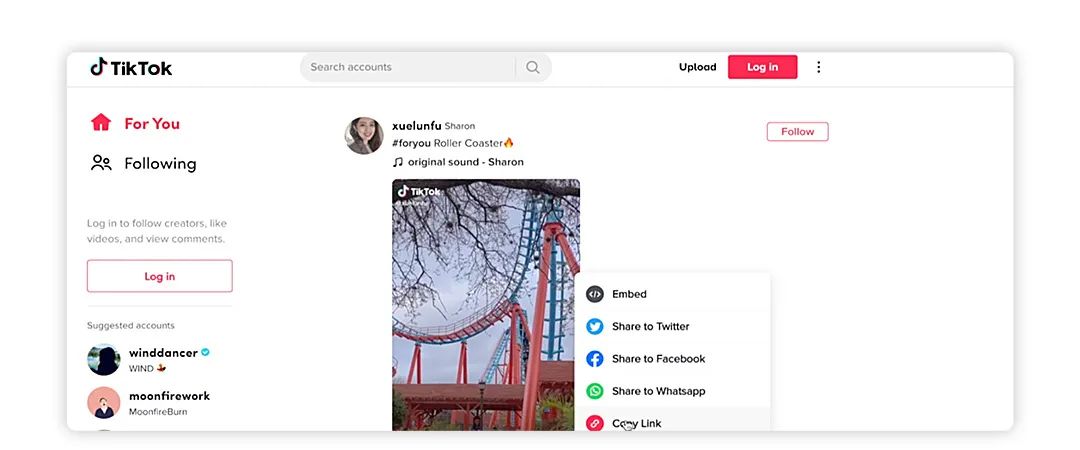Click the TikTok logo in header
The width and height of the screenshot is (1080, 450).
point(131,67)
